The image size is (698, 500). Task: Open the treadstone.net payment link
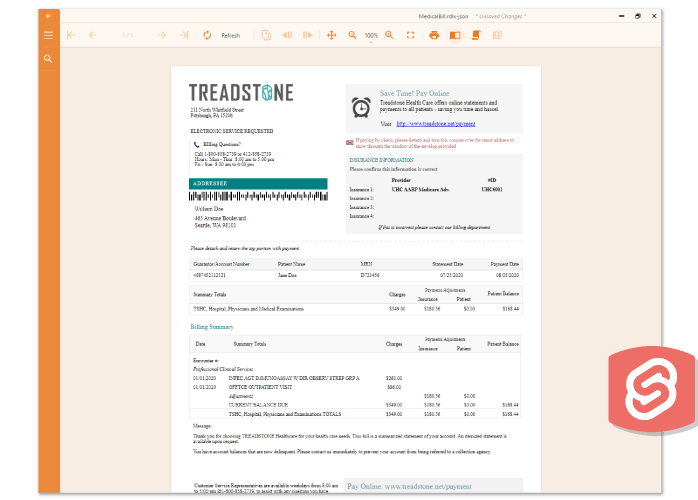[436, 124]
